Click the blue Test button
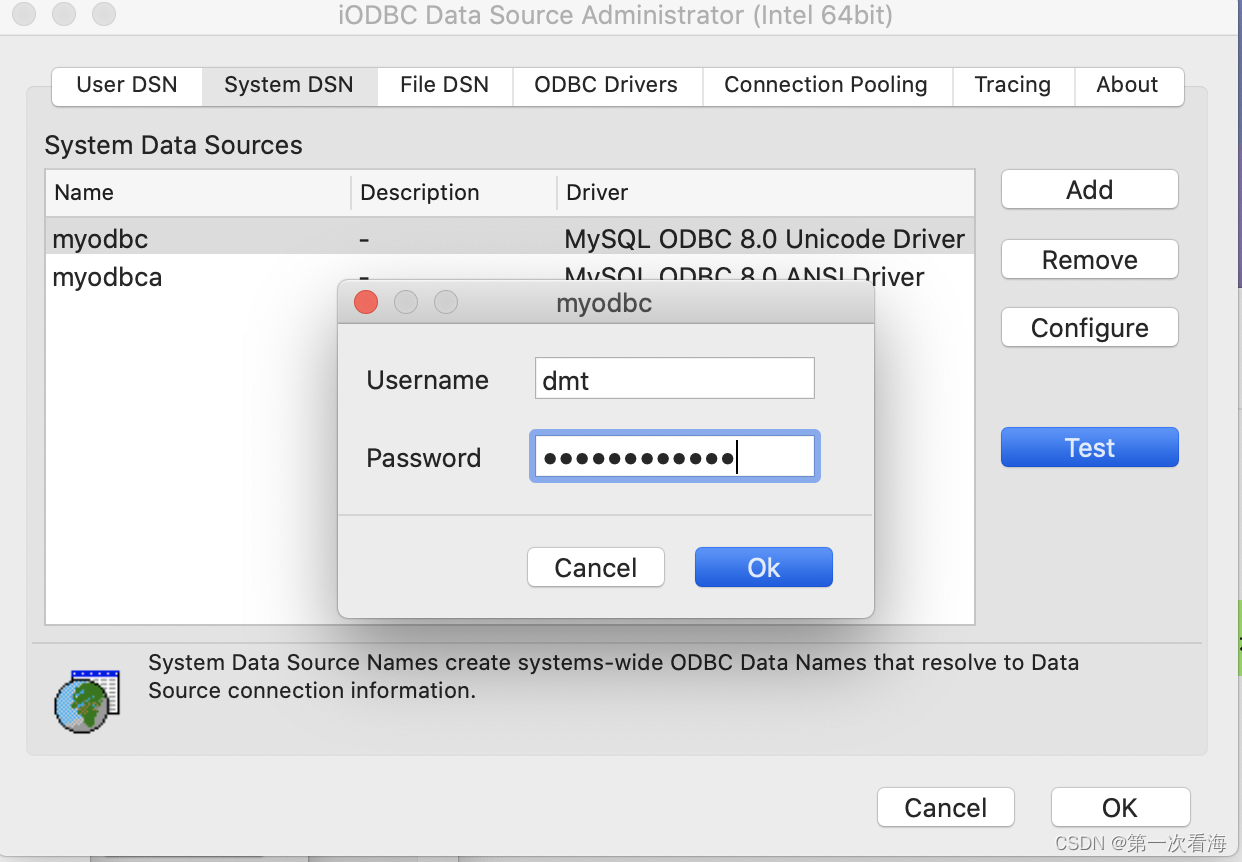Image resolution: width=1242 pixels, height=862 pixels. 1090,448
